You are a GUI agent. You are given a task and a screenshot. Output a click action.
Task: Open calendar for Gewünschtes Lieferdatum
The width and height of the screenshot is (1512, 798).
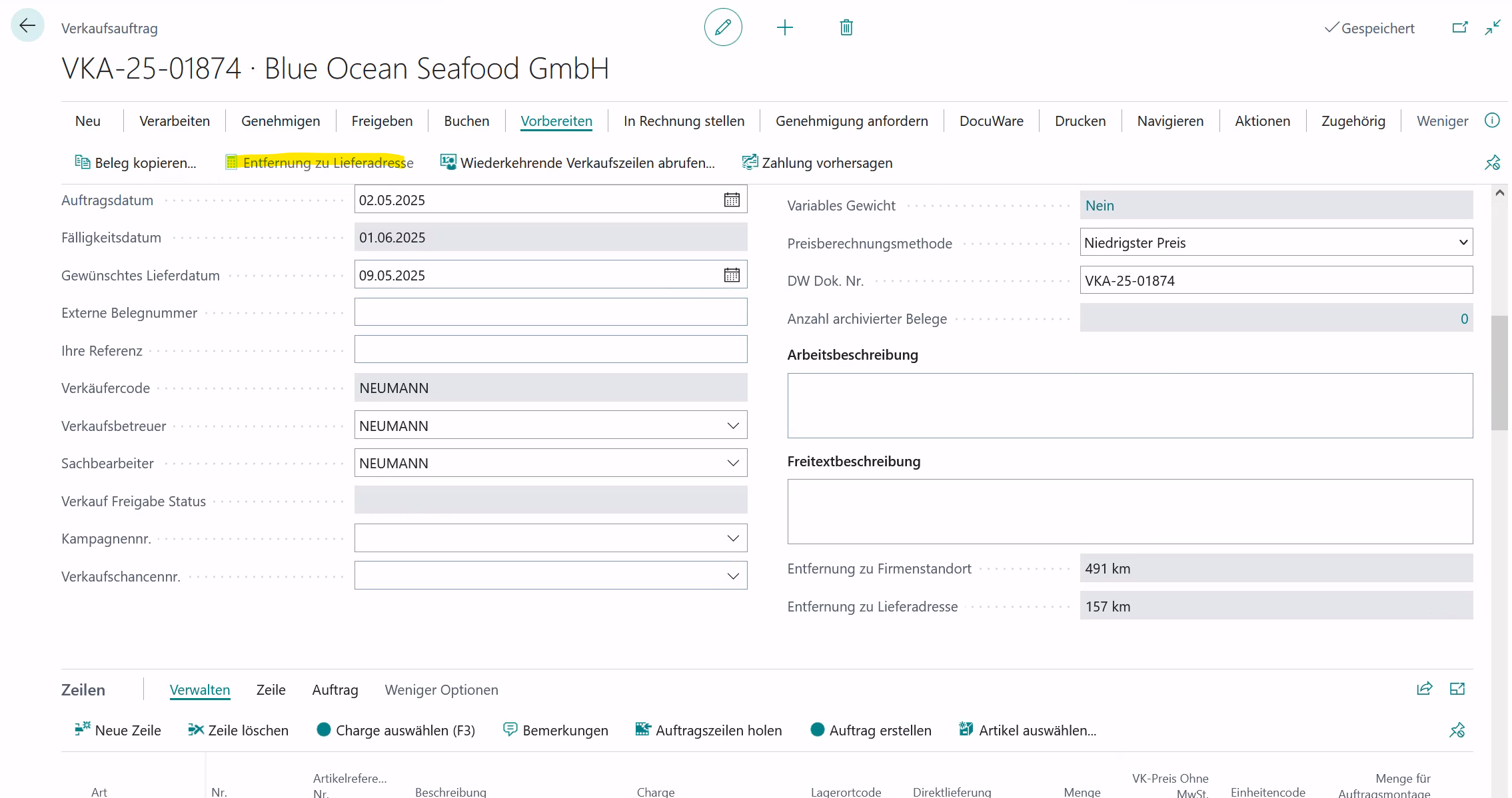tap(732, 275)
